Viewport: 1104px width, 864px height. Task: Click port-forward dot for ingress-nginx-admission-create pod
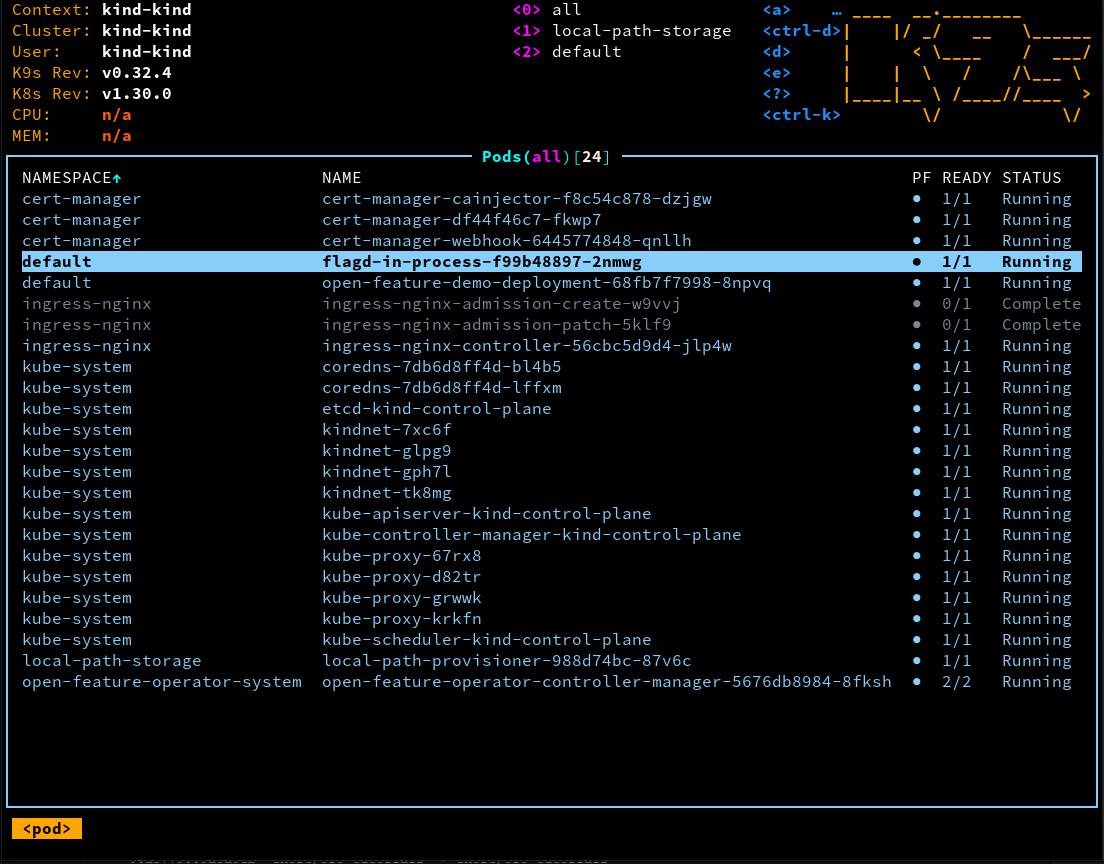click(x=917, y=304)
